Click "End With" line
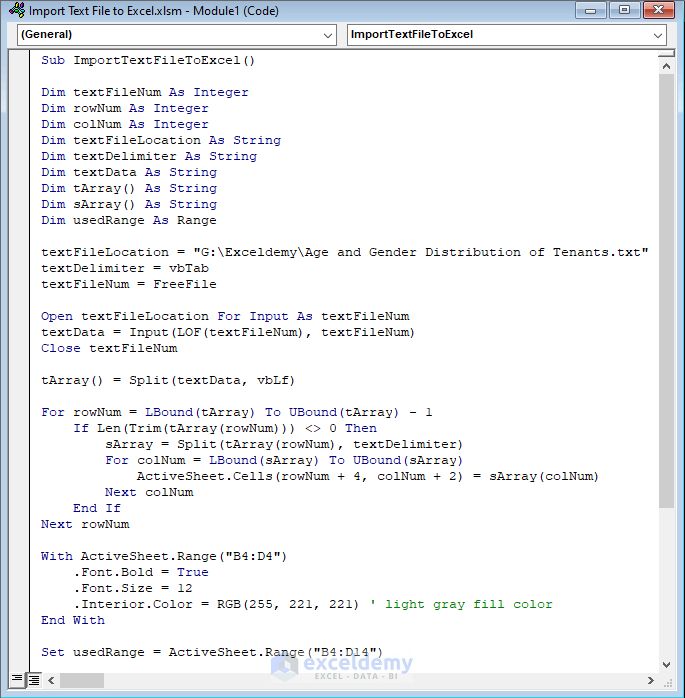 [73, 620]
